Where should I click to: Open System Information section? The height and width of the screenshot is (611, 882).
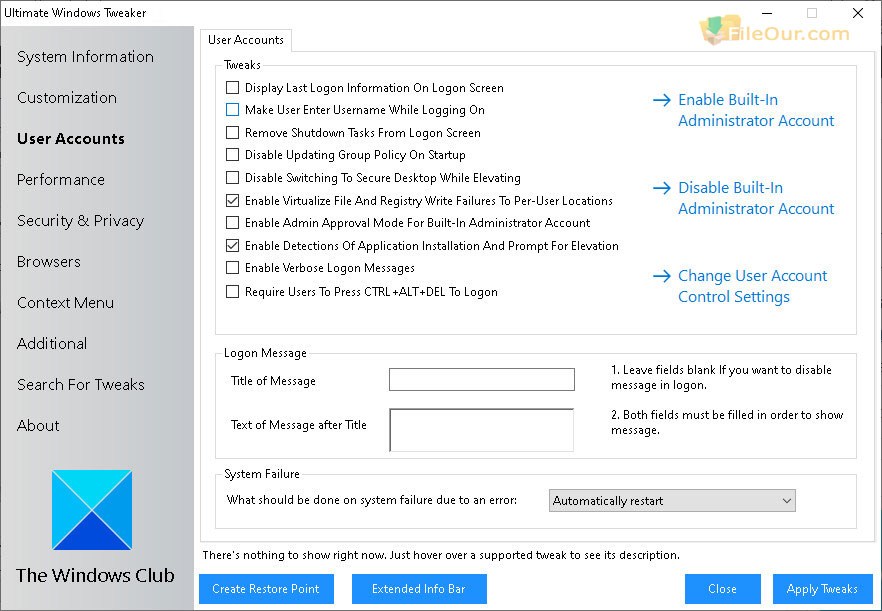pos(86,57)
